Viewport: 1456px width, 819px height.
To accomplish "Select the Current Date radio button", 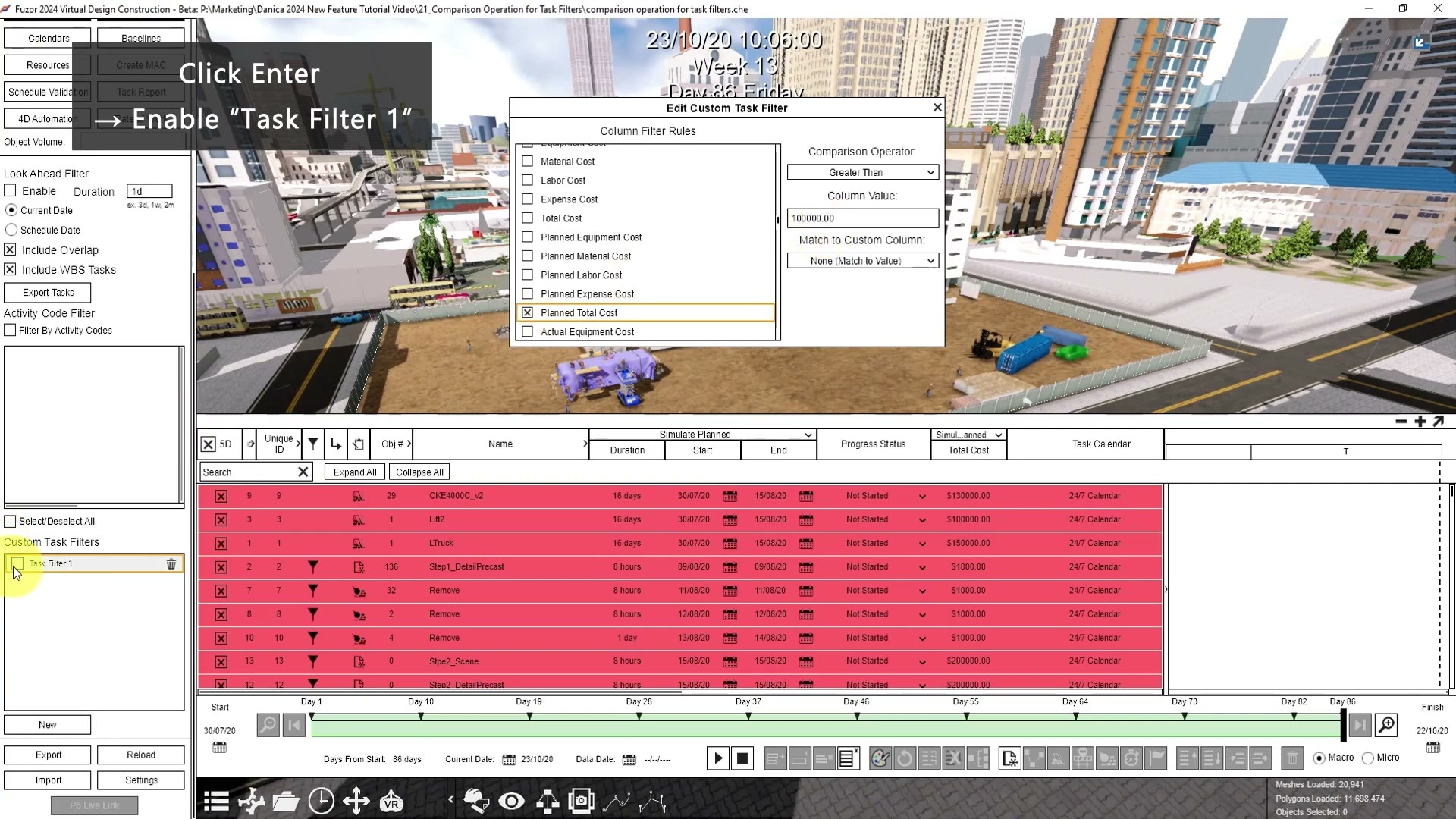I will point(11,210).
